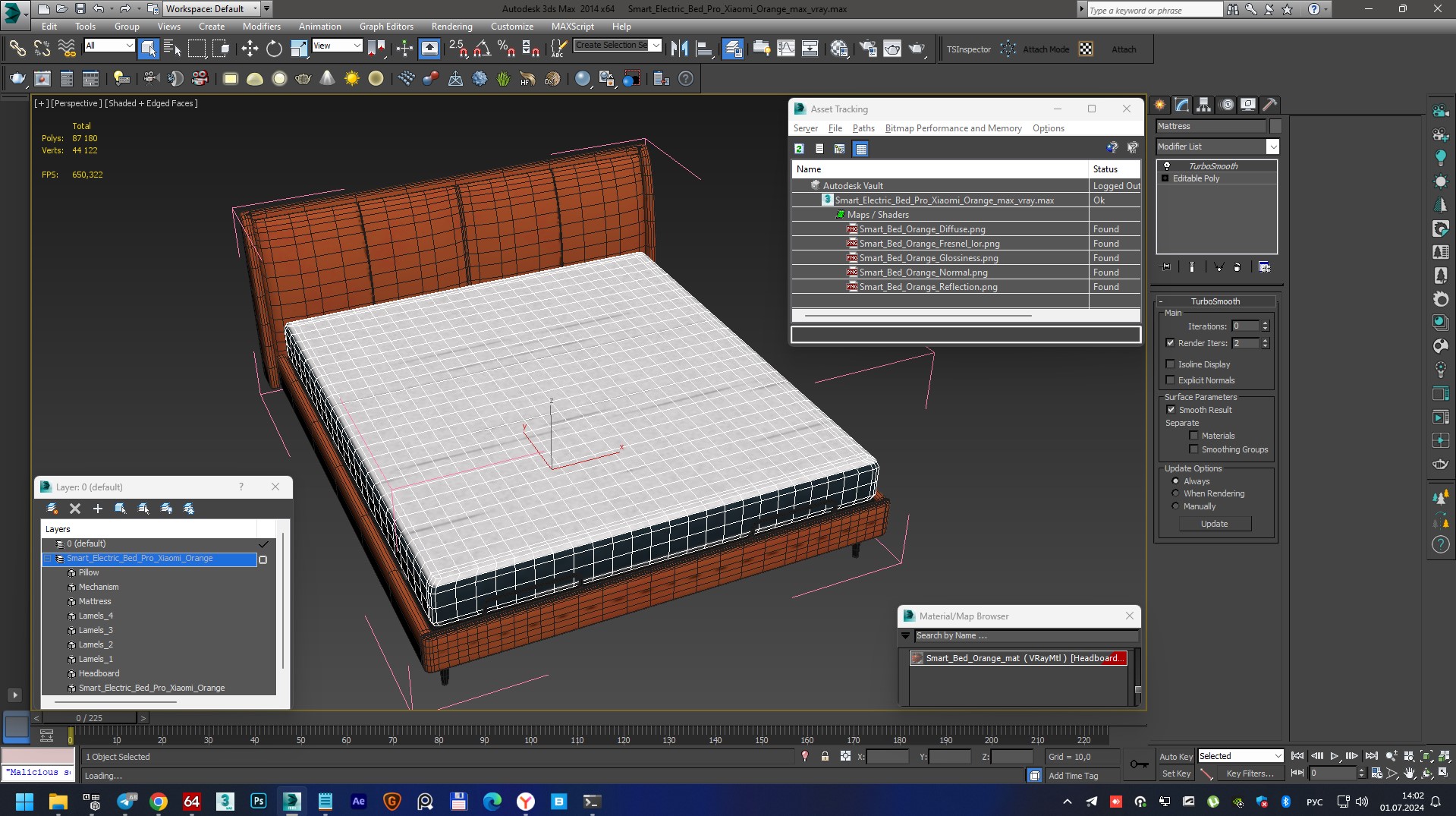Click Add selection to layer plus icon
1456x816 pixels.
[x=97, y=509]
